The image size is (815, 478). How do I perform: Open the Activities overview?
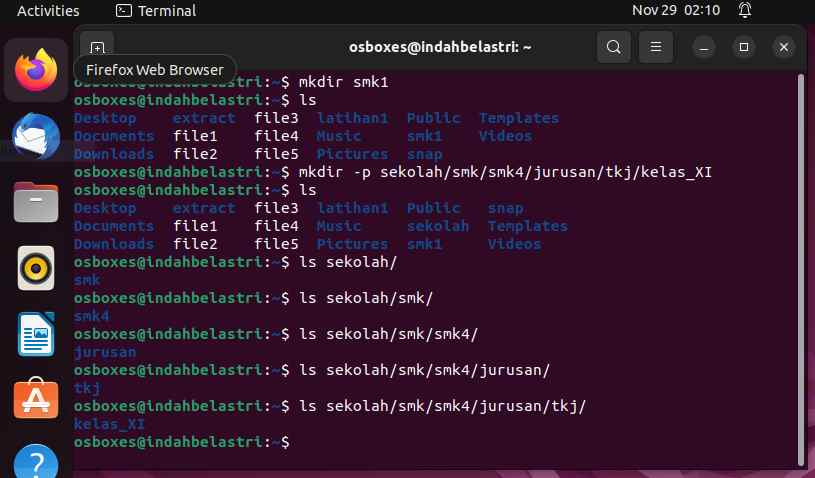[48, 10]
